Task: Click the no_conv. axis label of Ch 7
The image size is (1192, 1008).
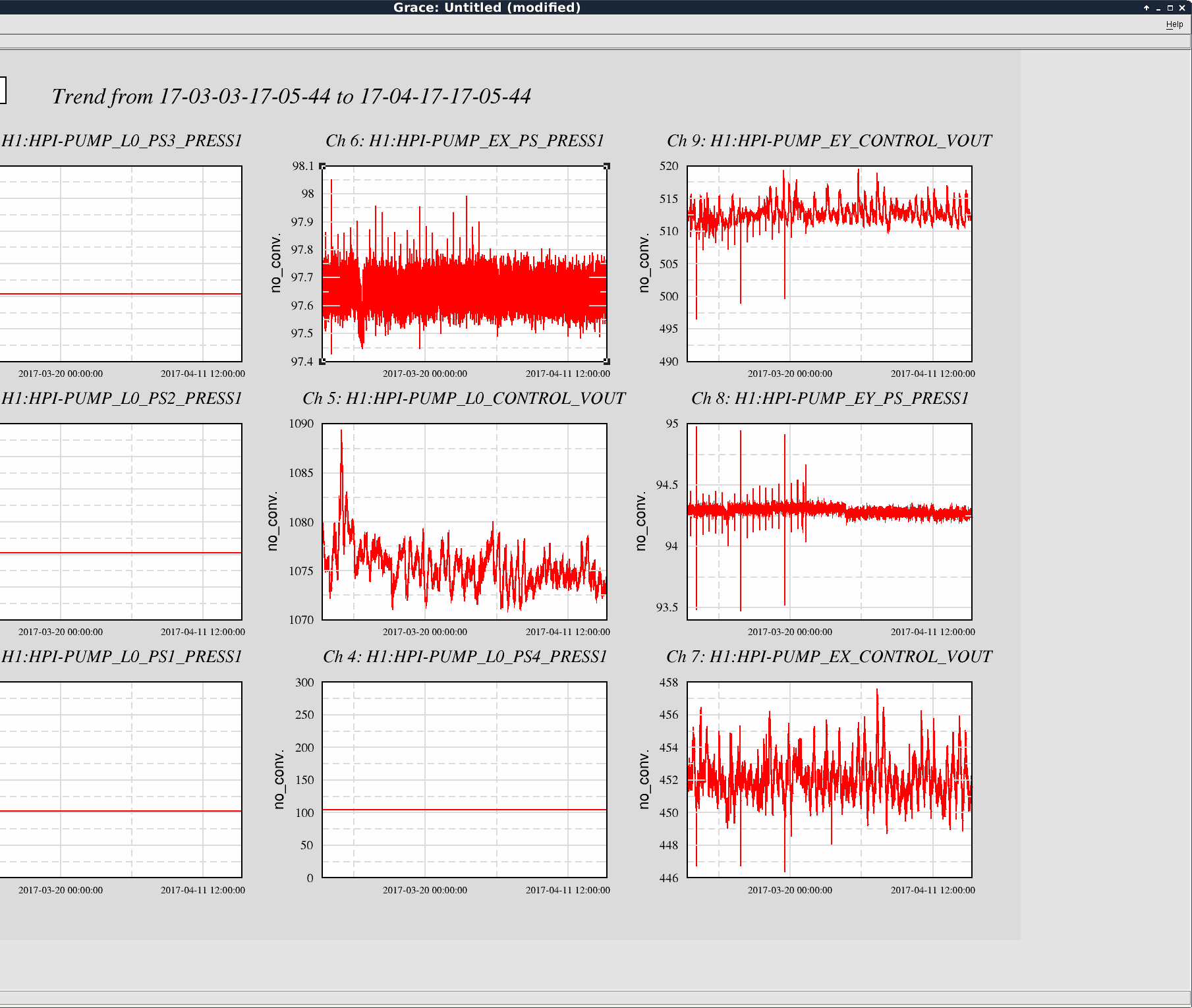Action: 644,779
